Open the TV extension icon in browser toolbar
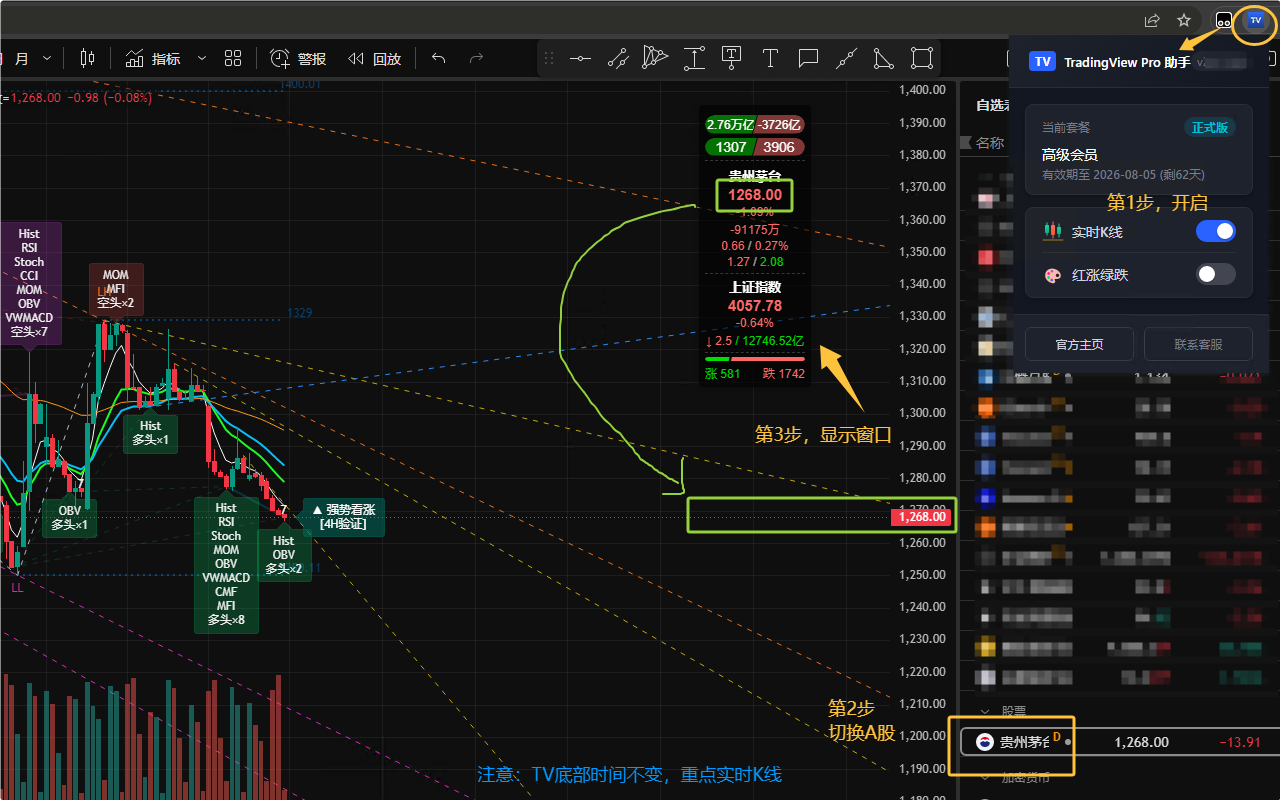The image size is (1280, 800). point(1256,20)
